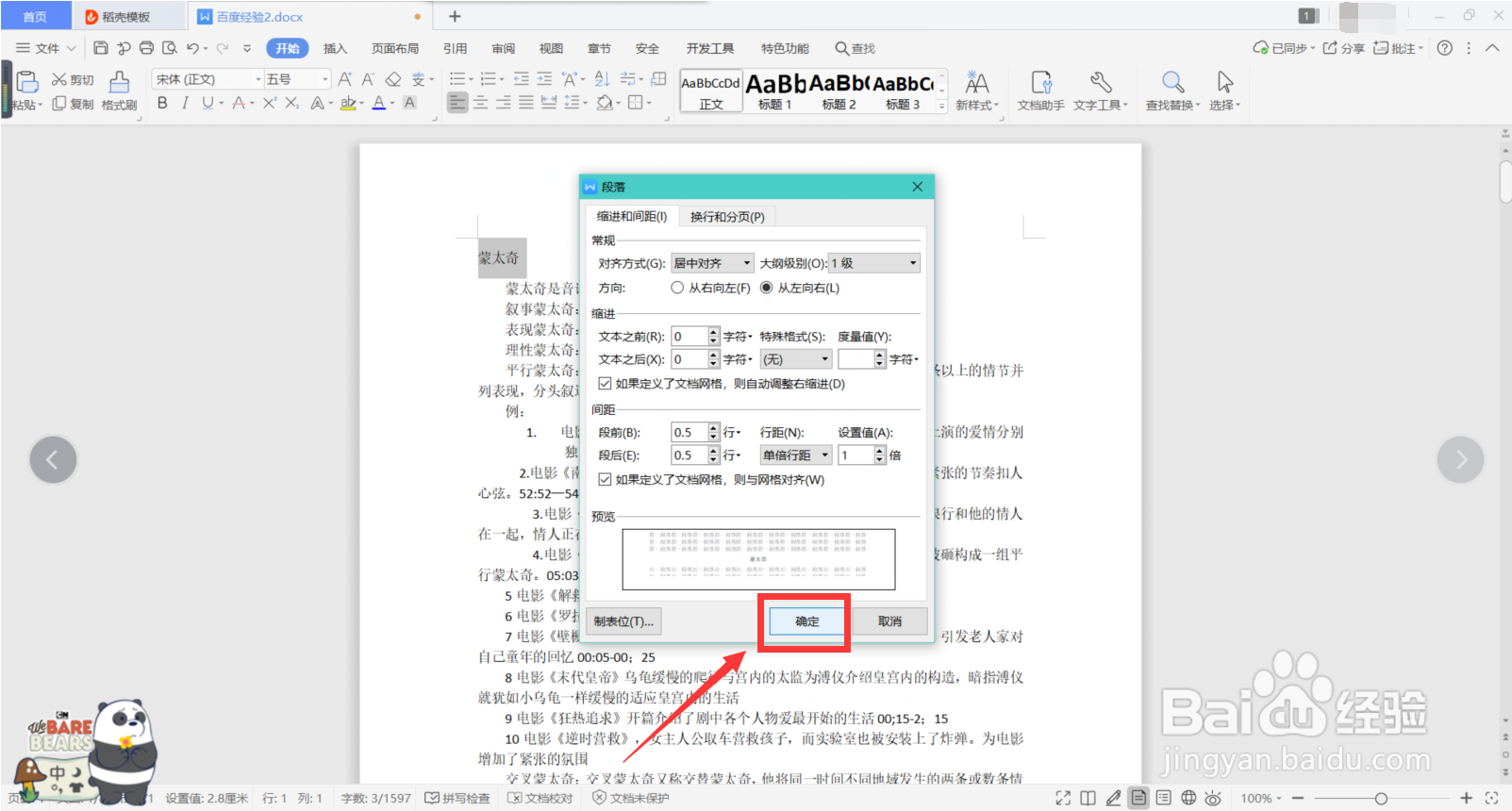Toggle Spell Check (拼写检查) in status bar

[x=457, y=798]
